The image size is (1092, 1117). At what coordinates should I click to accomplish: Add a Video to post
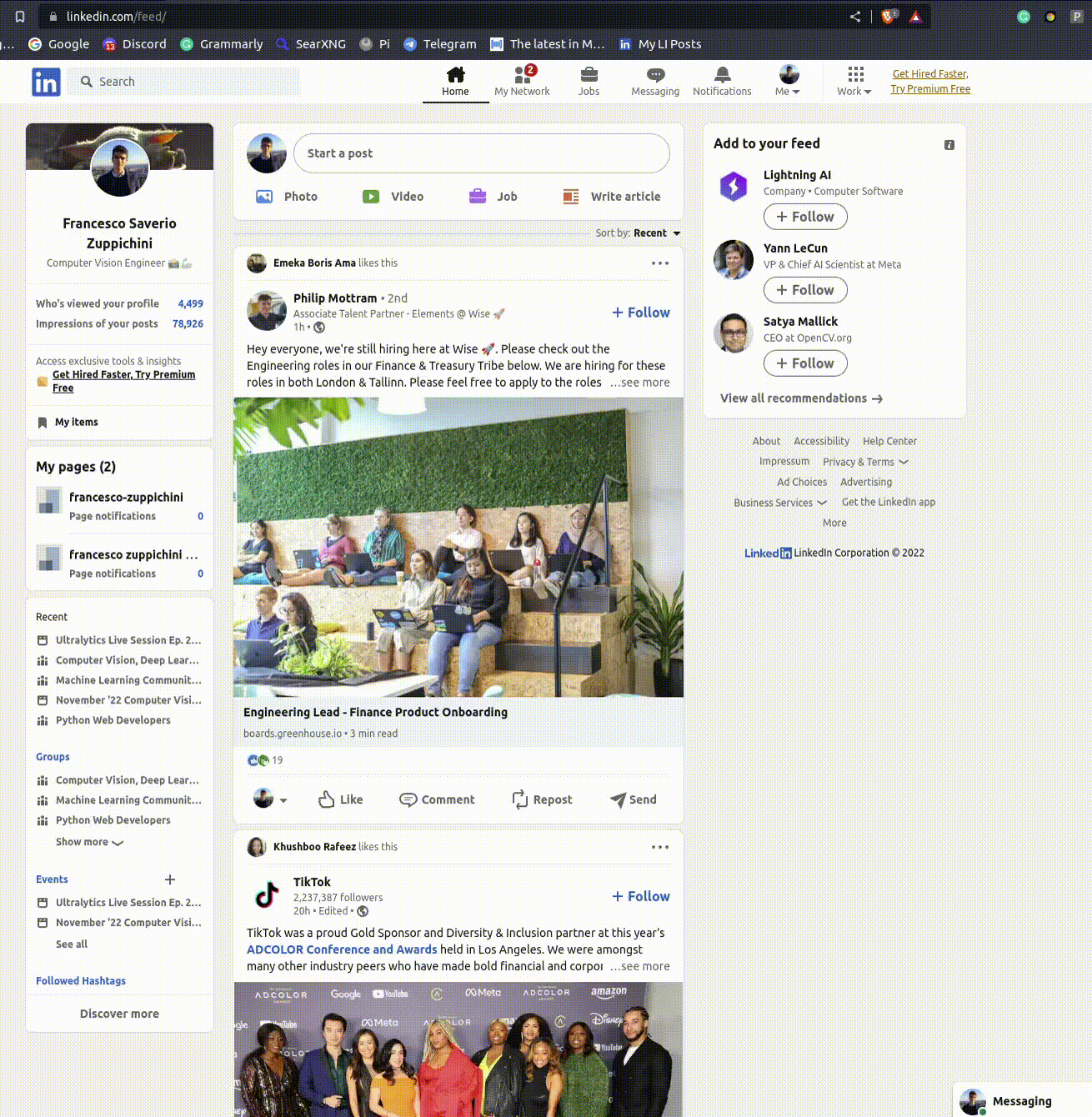393,197
